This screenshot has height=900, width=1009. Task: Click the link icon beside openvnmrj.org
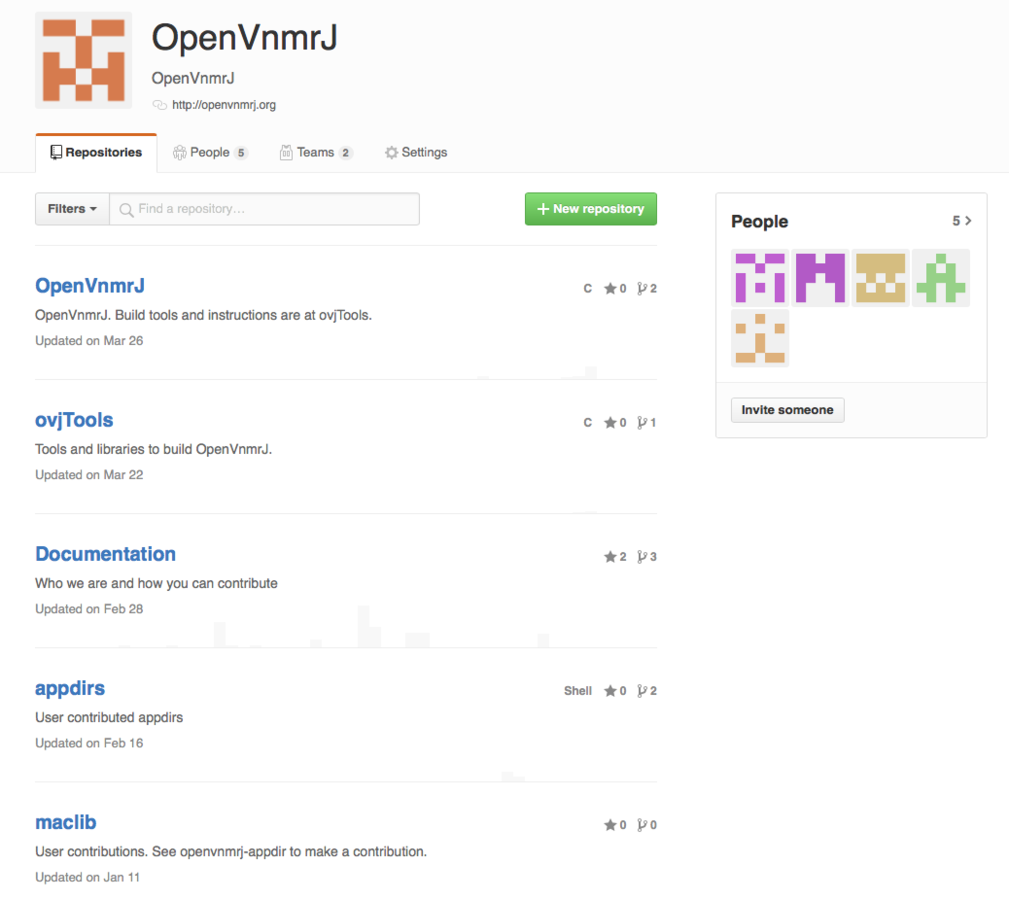point(160,105)
